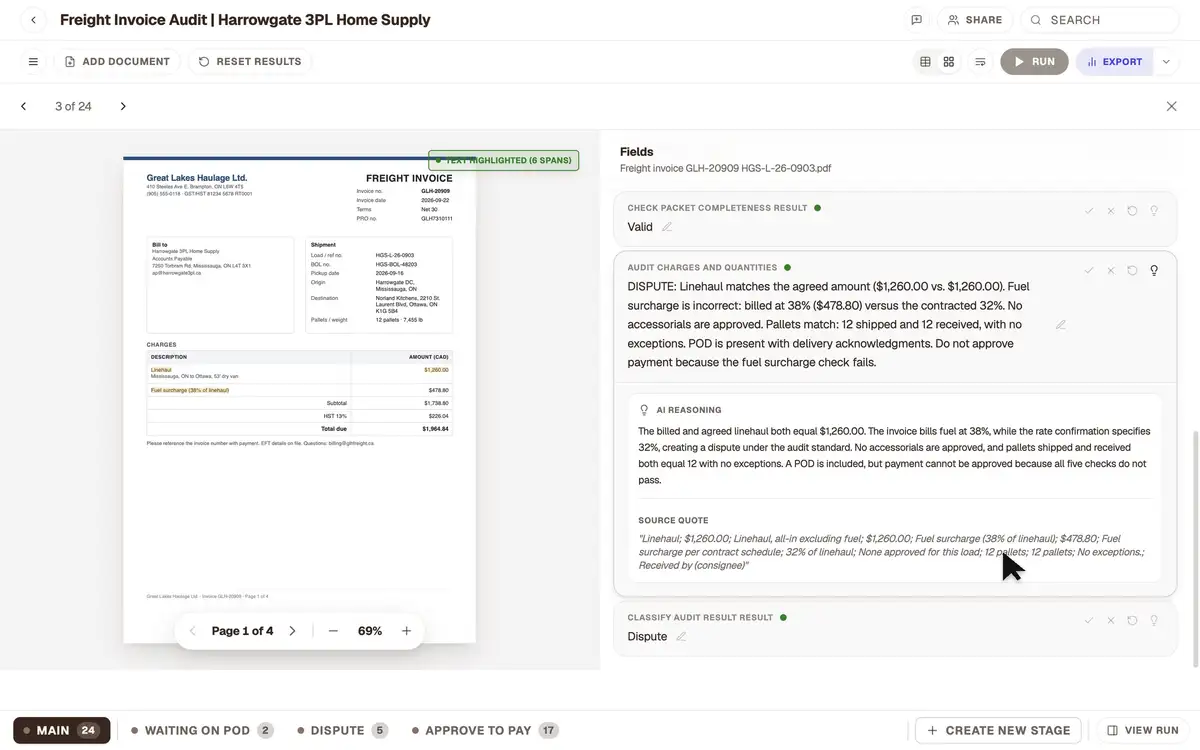Toggle the hamburger sidebar menu icon
1200x750 pixels.
pos(33,62)
